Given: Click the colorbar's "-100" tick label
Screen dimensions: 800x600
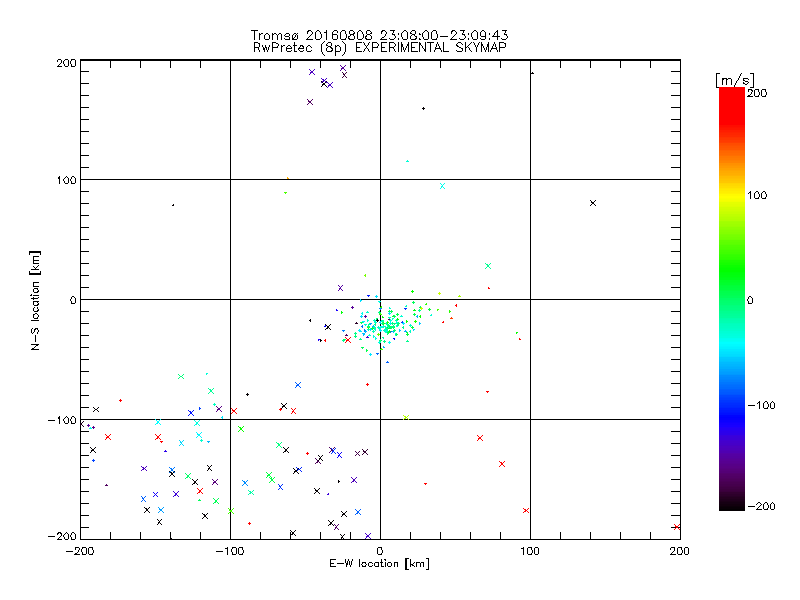Looking at the screenshot, I should pyautogui.click(x=761, y=406).
